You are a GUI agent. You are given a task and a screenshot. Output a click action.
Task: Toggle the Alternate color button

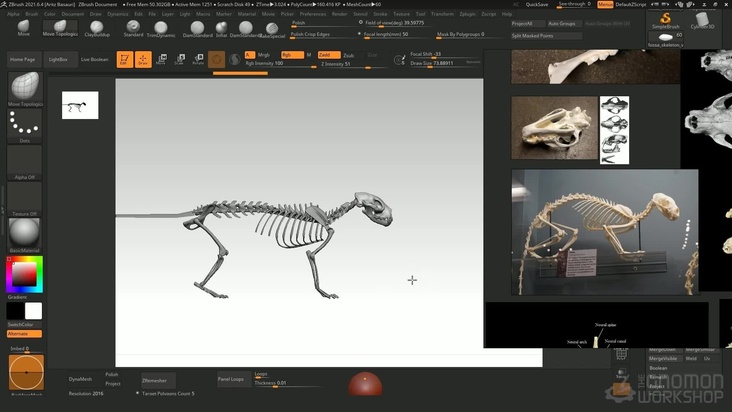coord(24,334)
